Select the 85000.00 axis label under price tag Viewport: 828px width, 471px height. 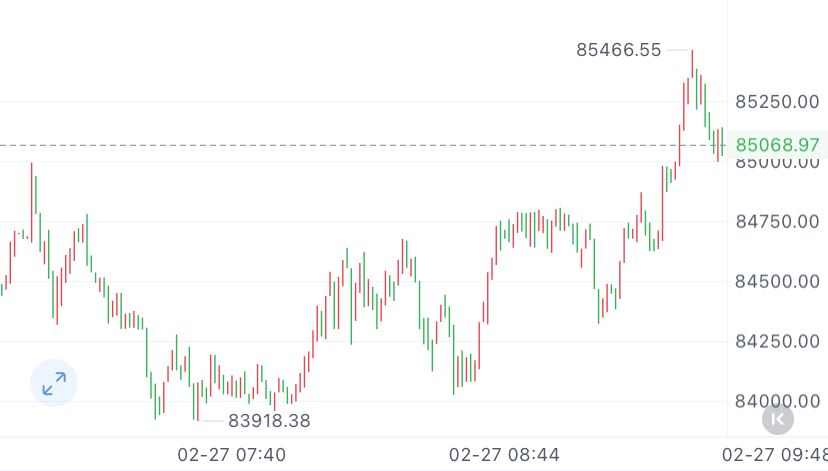tap(777, 163)
